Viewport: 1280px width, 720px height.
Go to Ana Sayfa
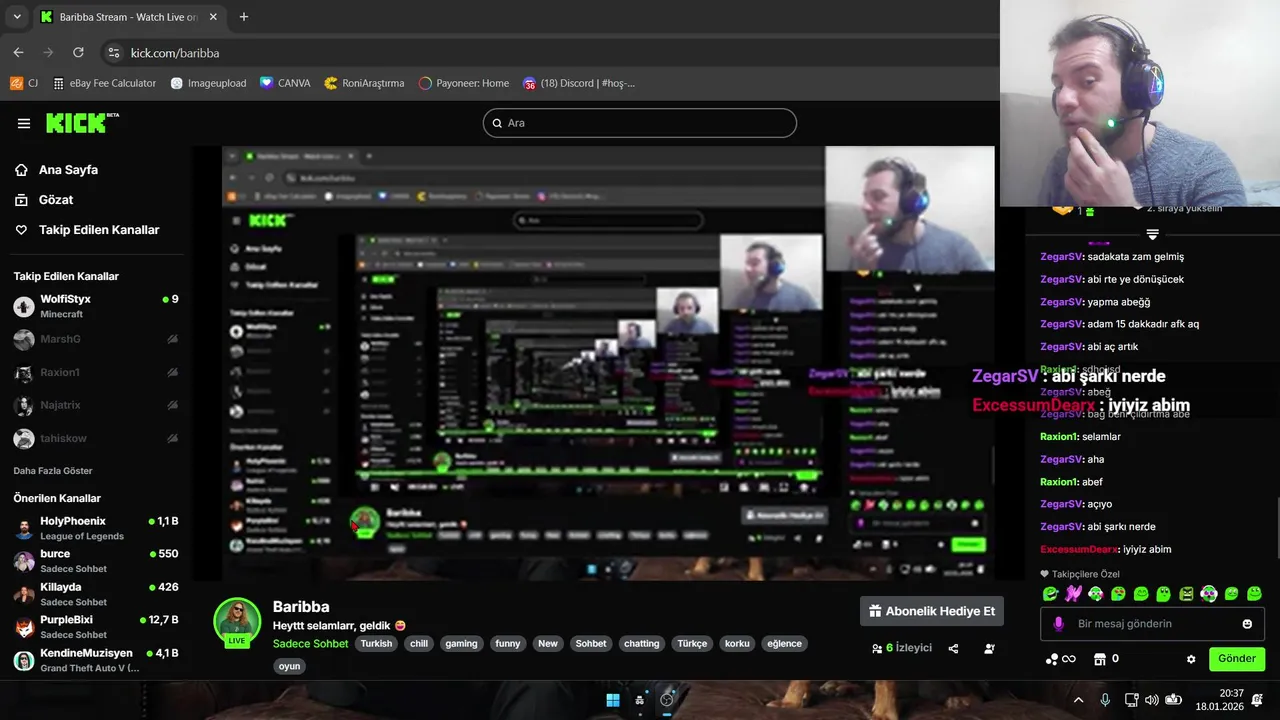(56, 170)
